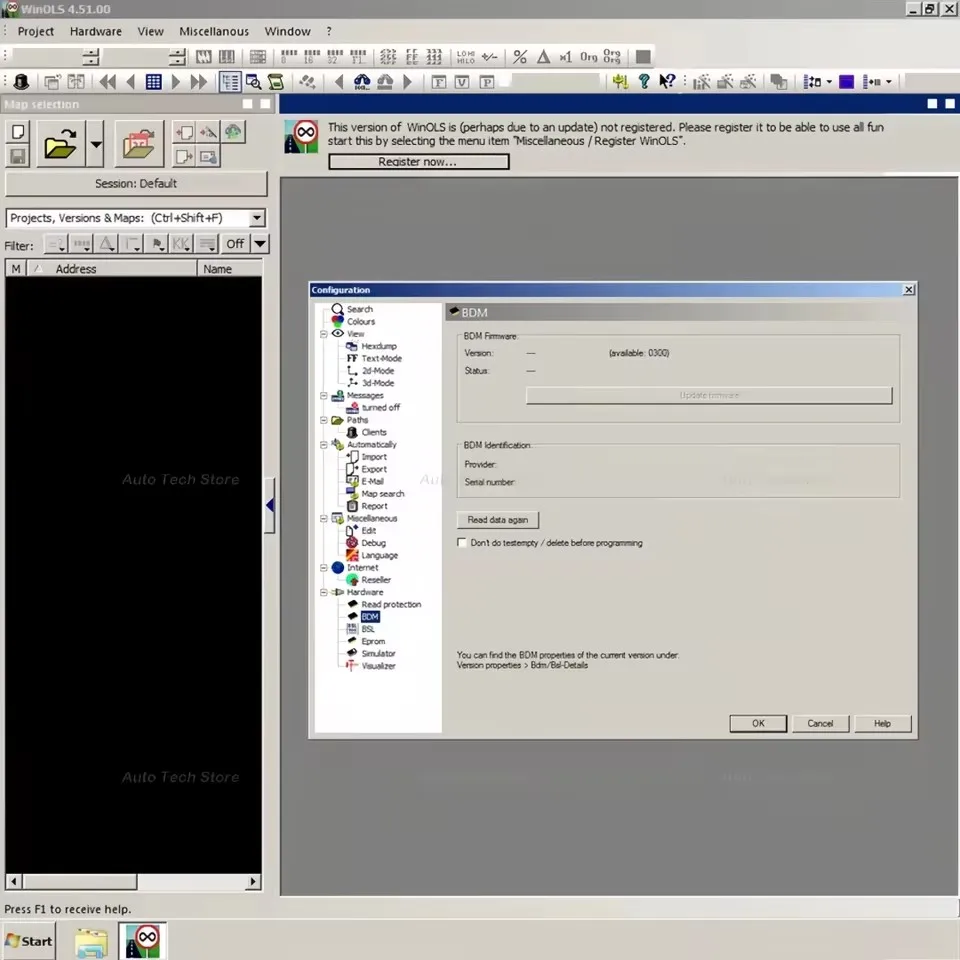Open the ? help menu
The width and height of the screenshot is (960, 960).
coord(329,31)
